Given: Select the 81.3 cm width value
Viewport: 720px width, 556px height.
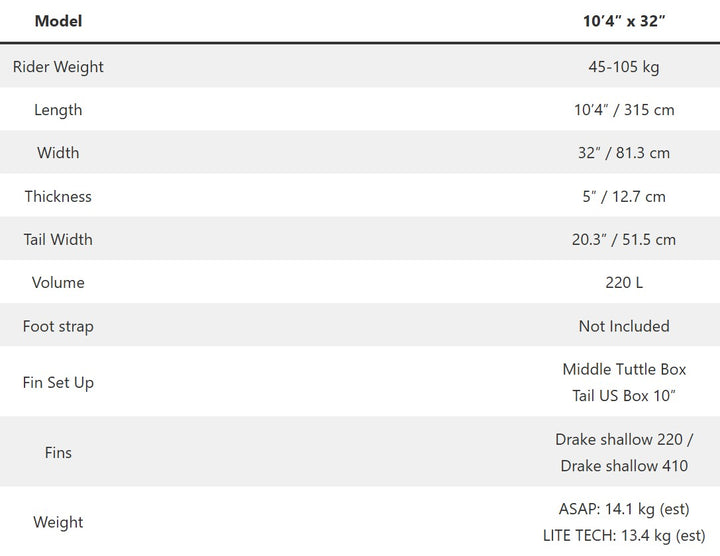Looking at the screenshot, I should click(x=644, y=153).
